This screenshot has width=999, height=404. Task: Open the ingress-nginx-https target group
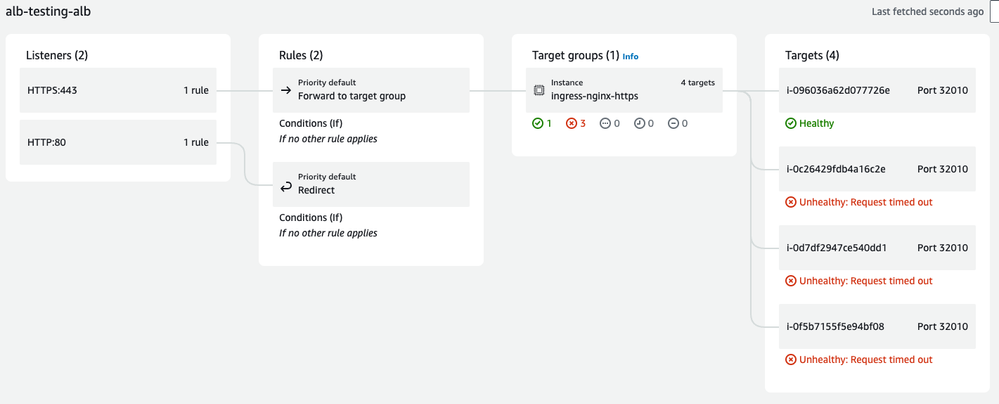pos(594,96)
